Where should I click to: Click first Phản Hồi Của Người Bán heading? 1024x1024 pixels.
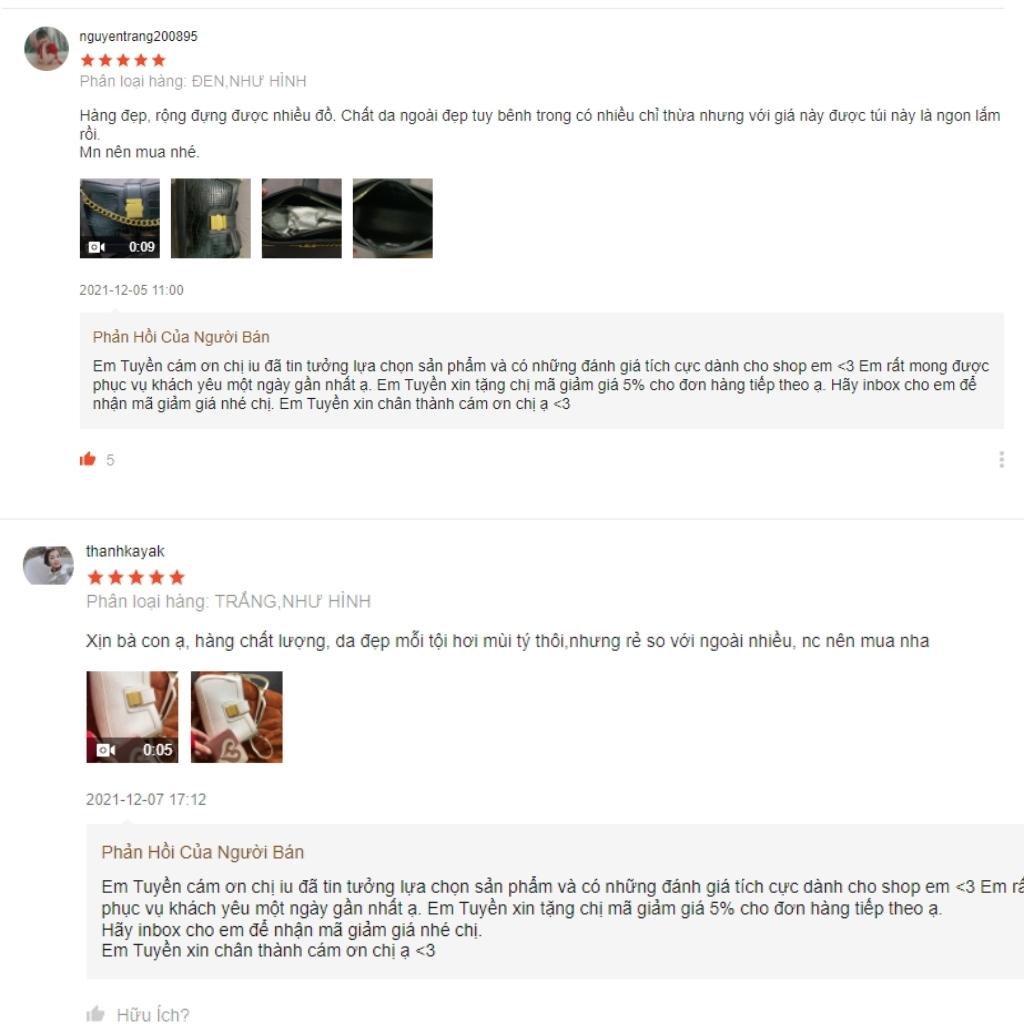181,337
